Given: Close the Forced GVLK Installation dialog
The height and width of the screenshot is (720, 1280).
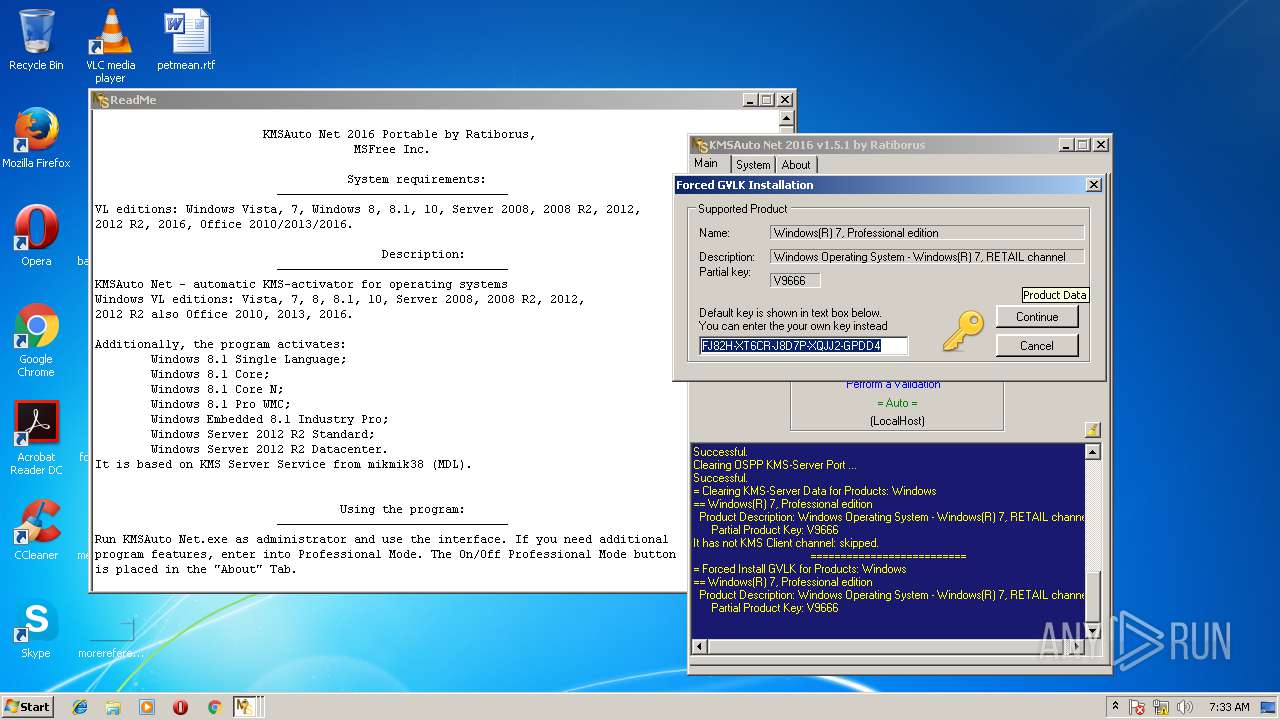Looking at the screenshot, I should point(1093,185).
